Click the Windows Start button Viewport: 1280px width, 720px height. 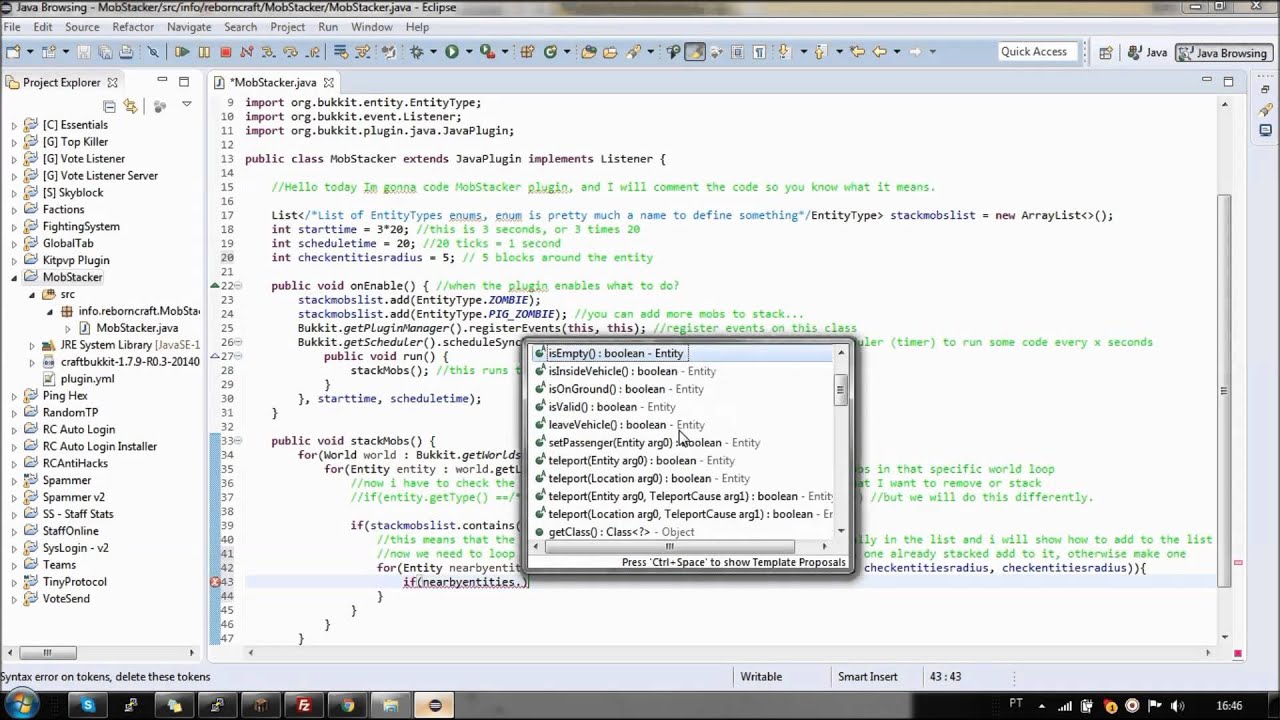click(22, 705)
